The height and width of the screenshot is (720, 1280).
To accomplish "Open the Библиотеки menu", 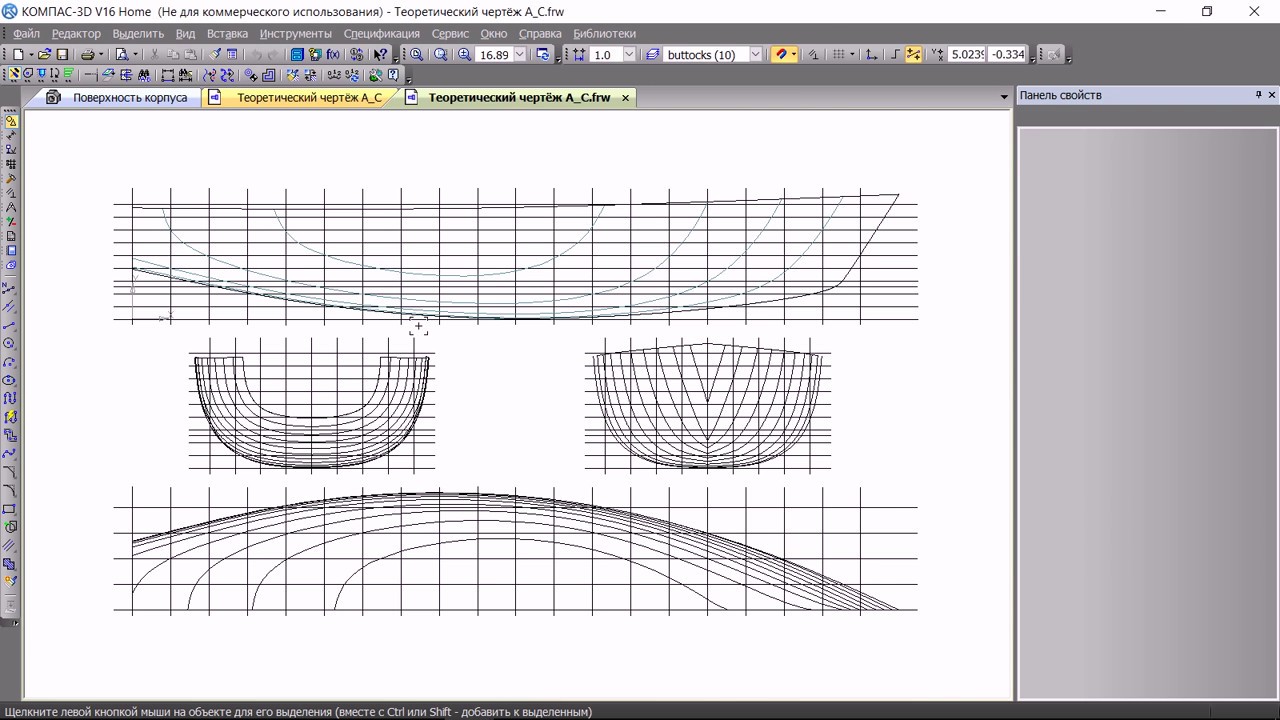I will tap(604, 33).
